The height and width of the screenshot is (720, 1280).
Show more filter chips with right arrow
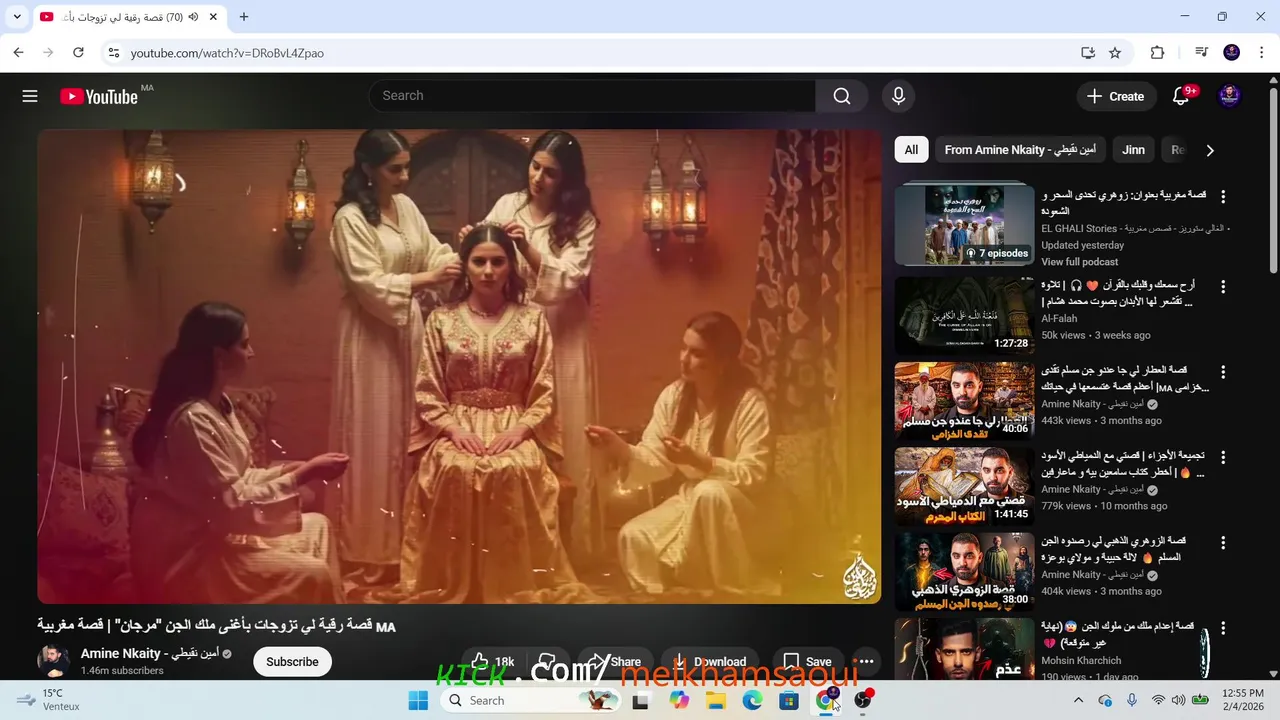tap(1210, 150)
